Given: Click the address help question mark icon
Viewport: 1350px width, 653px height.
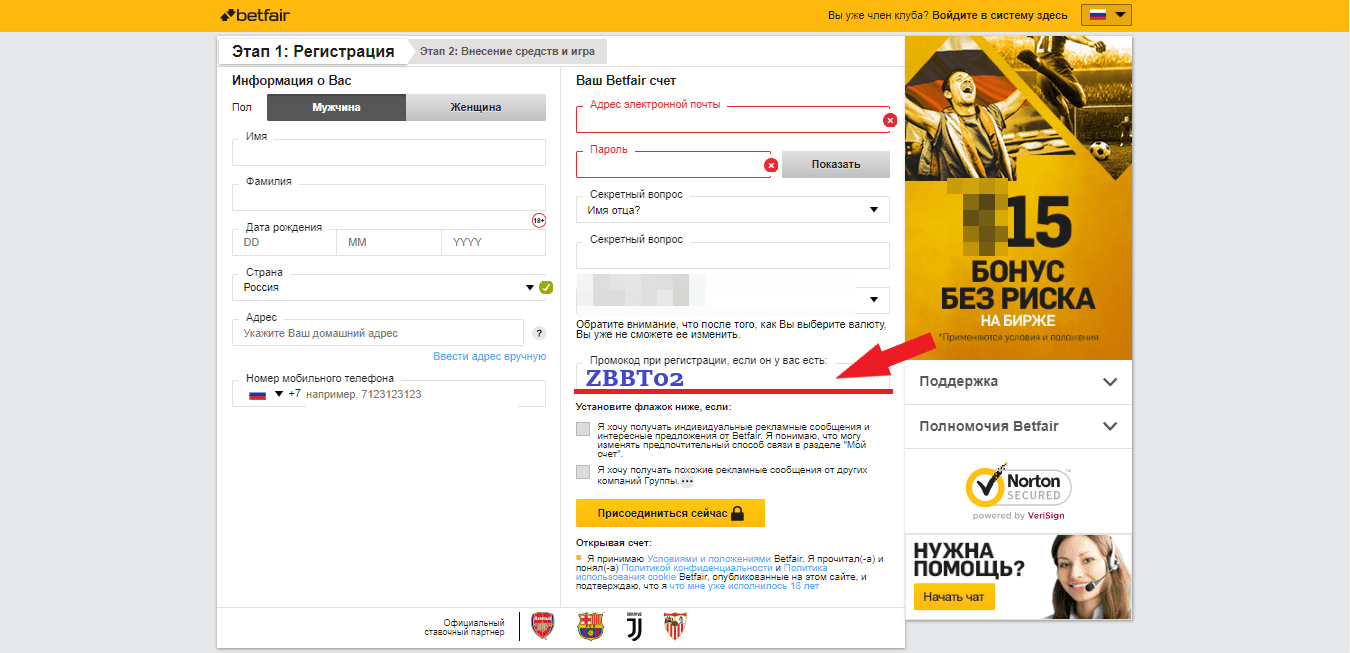Looking at the screenshot, I should pos(539,333).
